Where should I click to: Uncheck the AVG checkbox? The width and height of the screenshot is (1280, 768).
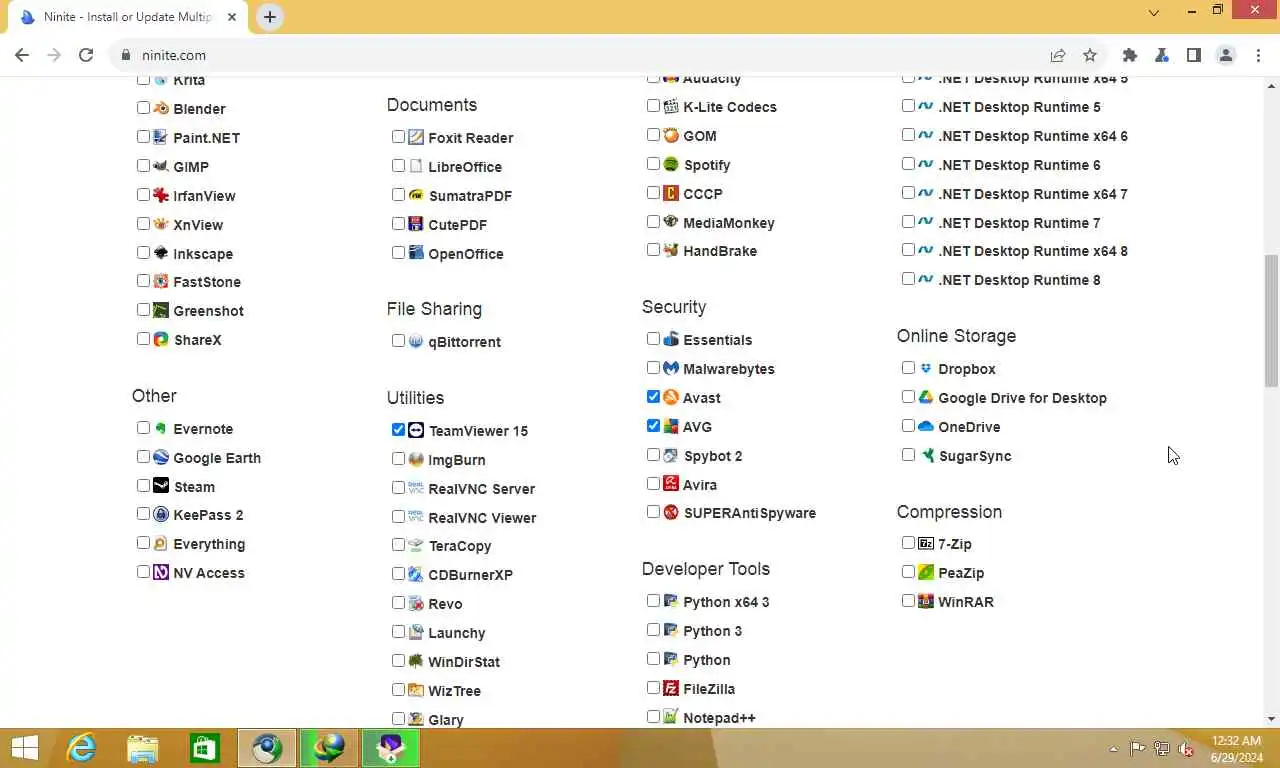[653, 426]
